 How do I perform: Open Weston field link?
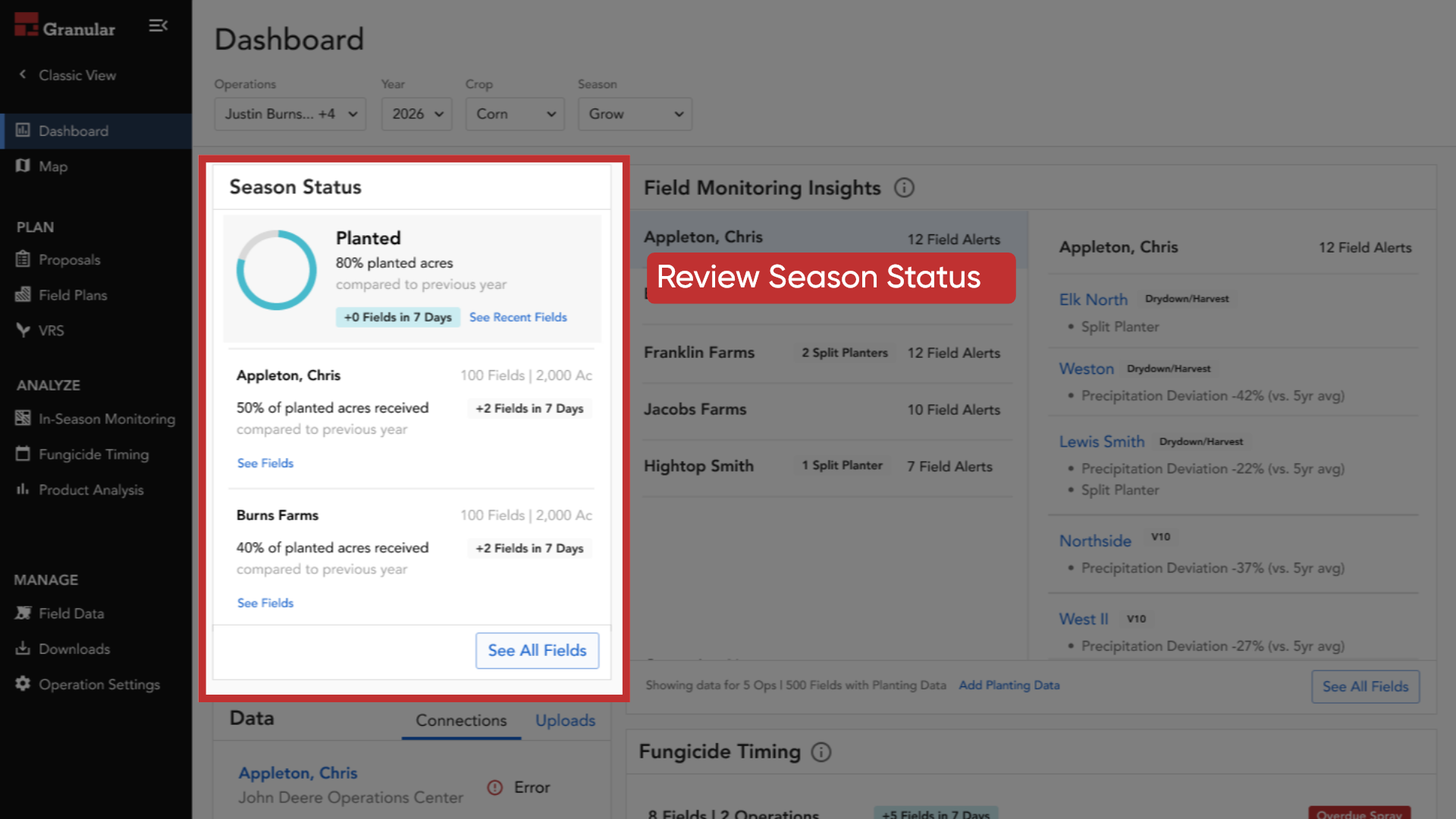(x=1086, y=369)
